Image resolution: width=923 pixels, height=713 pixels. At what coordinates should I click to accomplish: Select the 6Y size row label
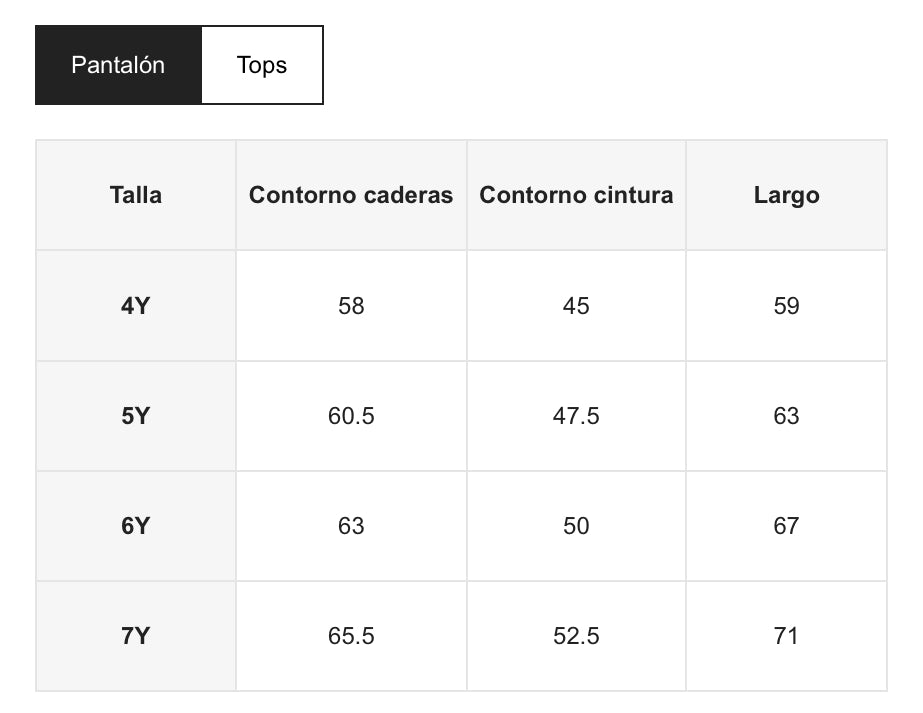click(136, 526)
